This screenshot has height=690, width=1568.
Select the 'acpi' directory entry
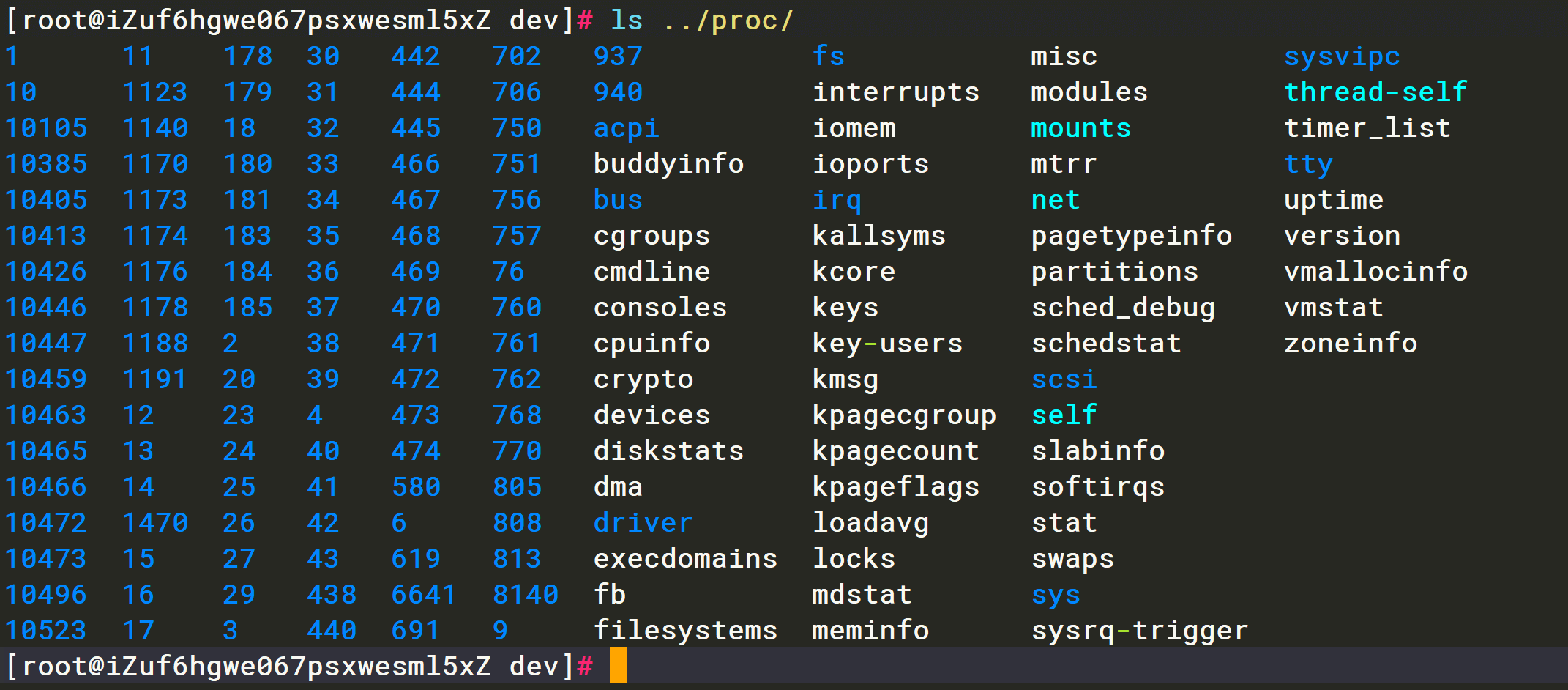pos(627,128)
